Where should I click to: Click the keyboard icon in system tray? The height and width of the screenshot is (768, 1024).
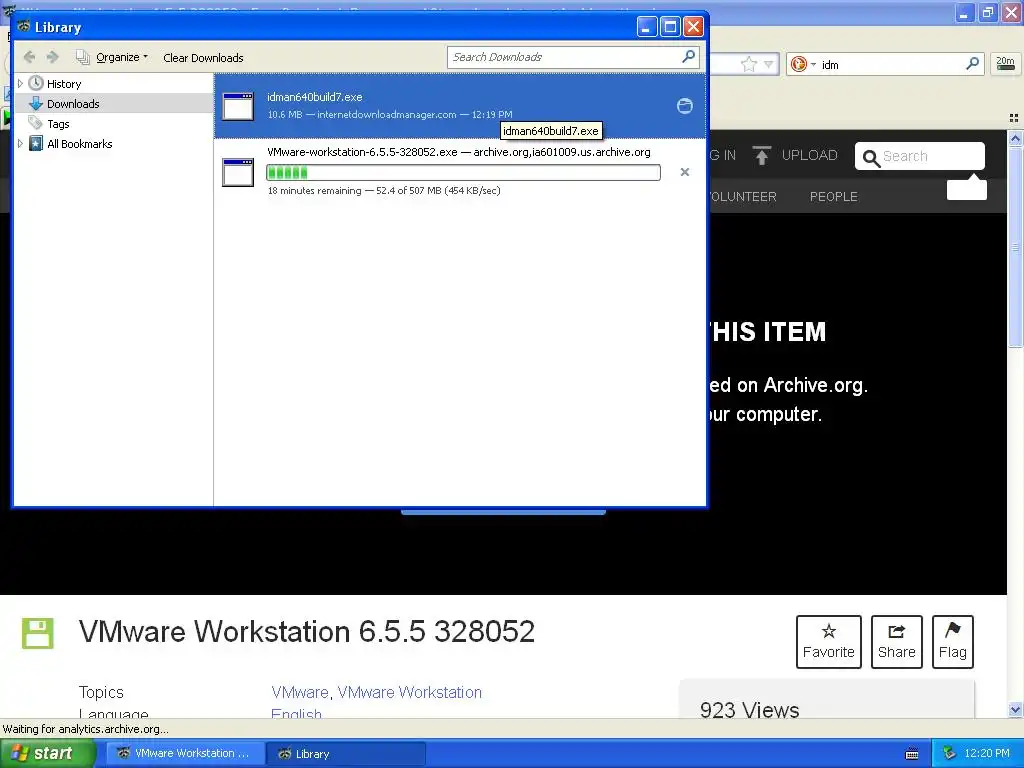pos(912,754)
